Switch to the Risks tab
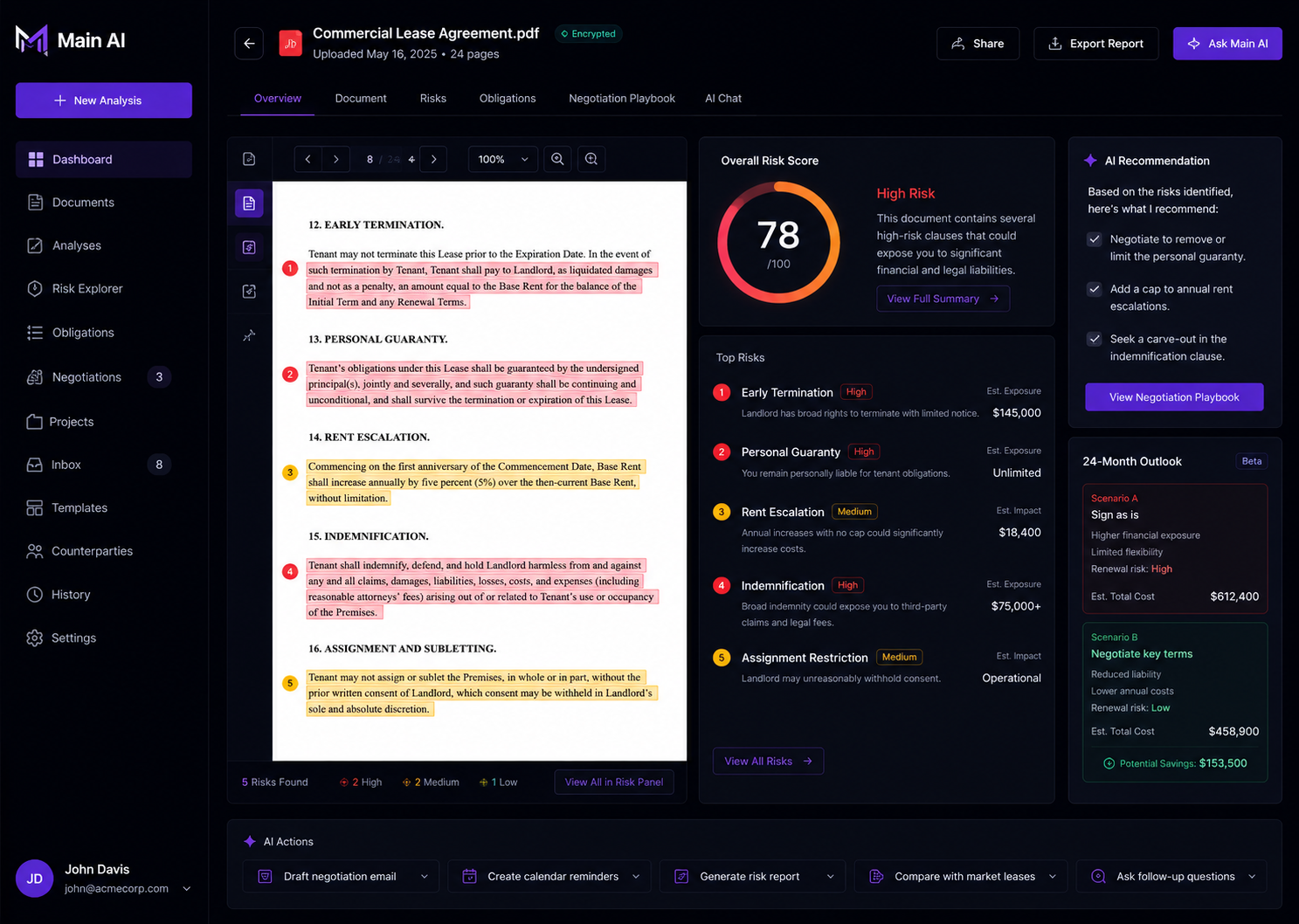1299x924 pixels. coord(433,99)
